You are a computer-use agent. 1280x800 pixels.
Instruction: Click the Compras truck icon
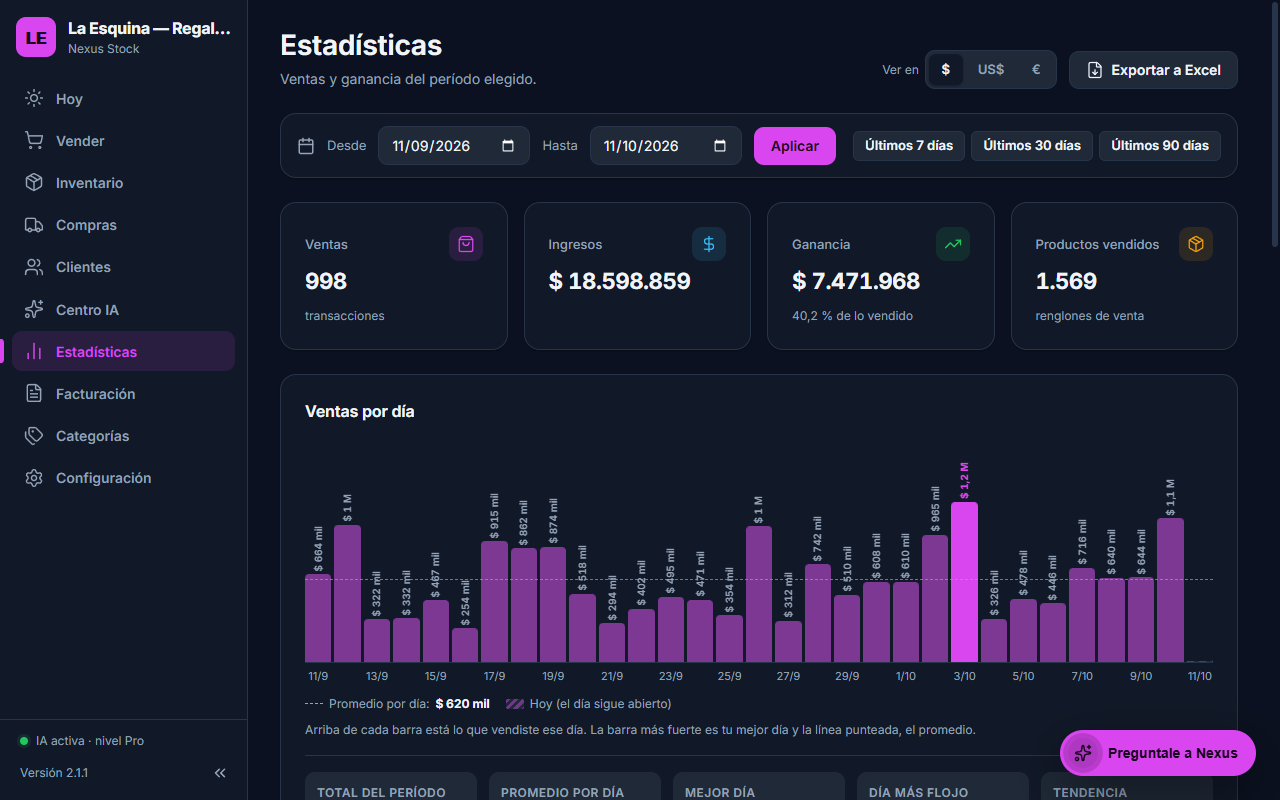pos(34,225)
